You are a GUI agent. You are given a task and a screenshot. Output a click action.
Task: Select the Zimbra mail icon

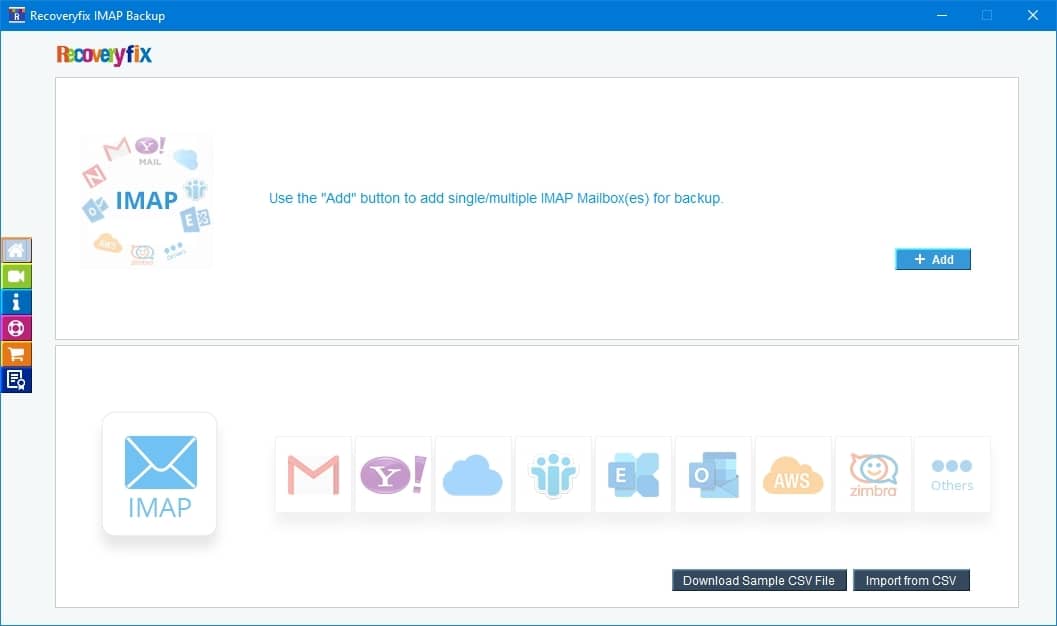[x=873, y=474]
